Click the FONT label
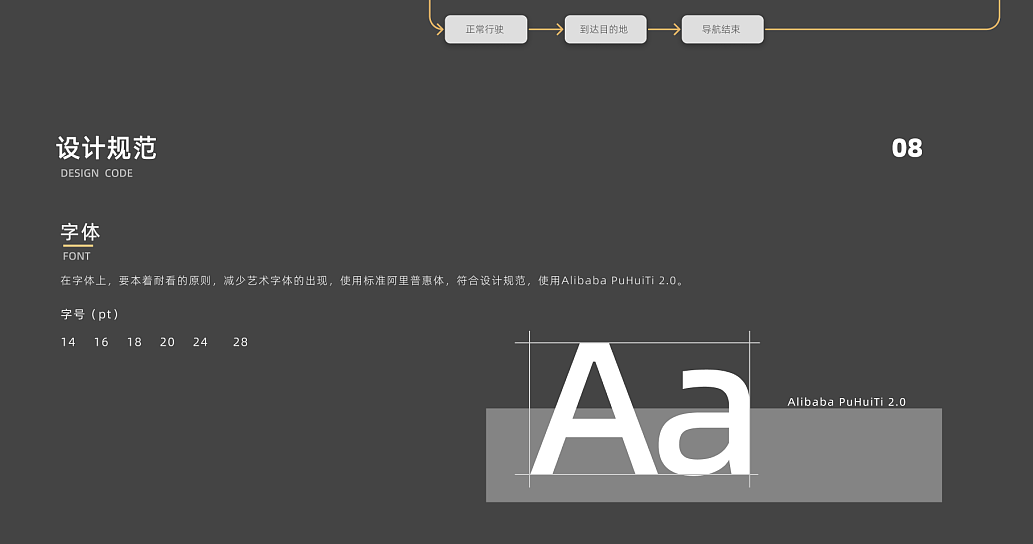This screenshot has height=544, width=1033. coord(76,256)
